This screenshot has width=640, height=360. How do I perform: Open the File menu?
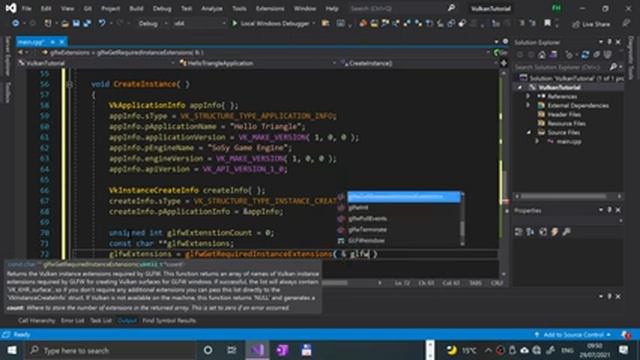[27, 8]
